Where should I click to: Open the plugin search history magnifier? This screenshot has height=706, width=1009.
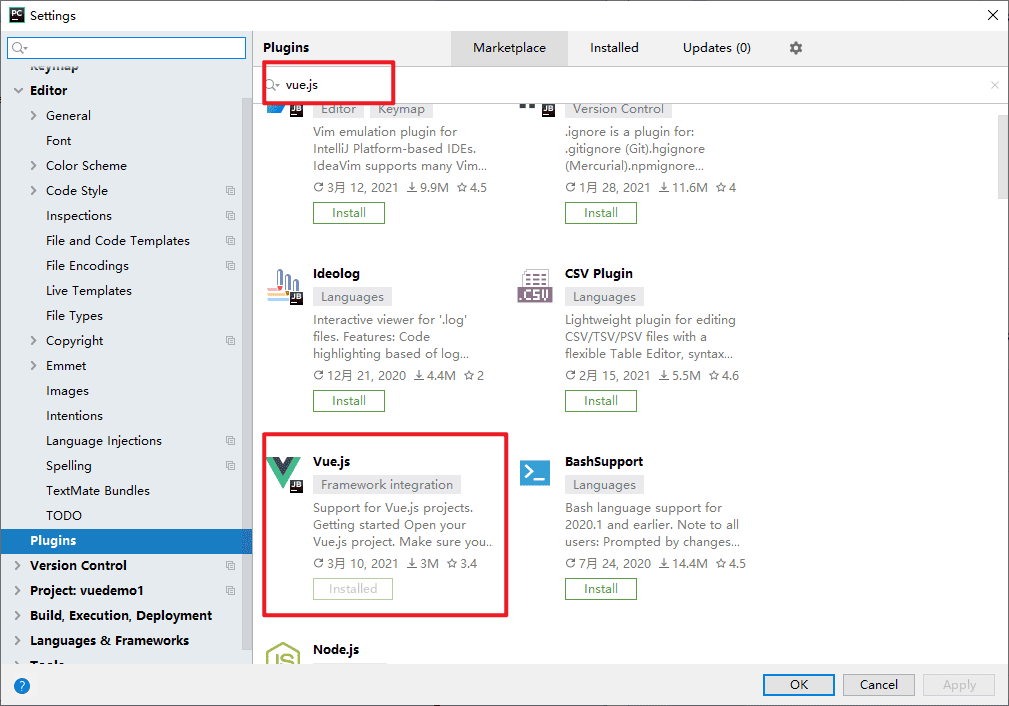[x=273, y=85]
